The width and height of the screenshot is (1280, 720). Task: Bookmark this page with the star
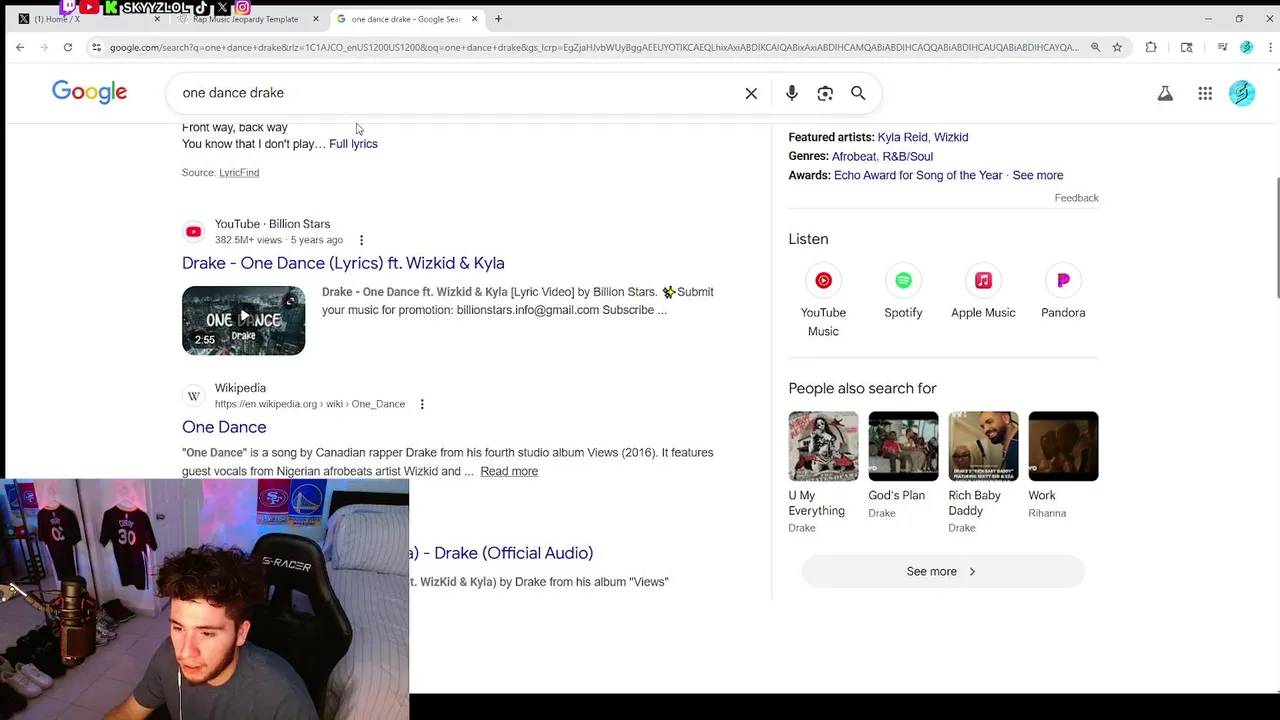1117,47
